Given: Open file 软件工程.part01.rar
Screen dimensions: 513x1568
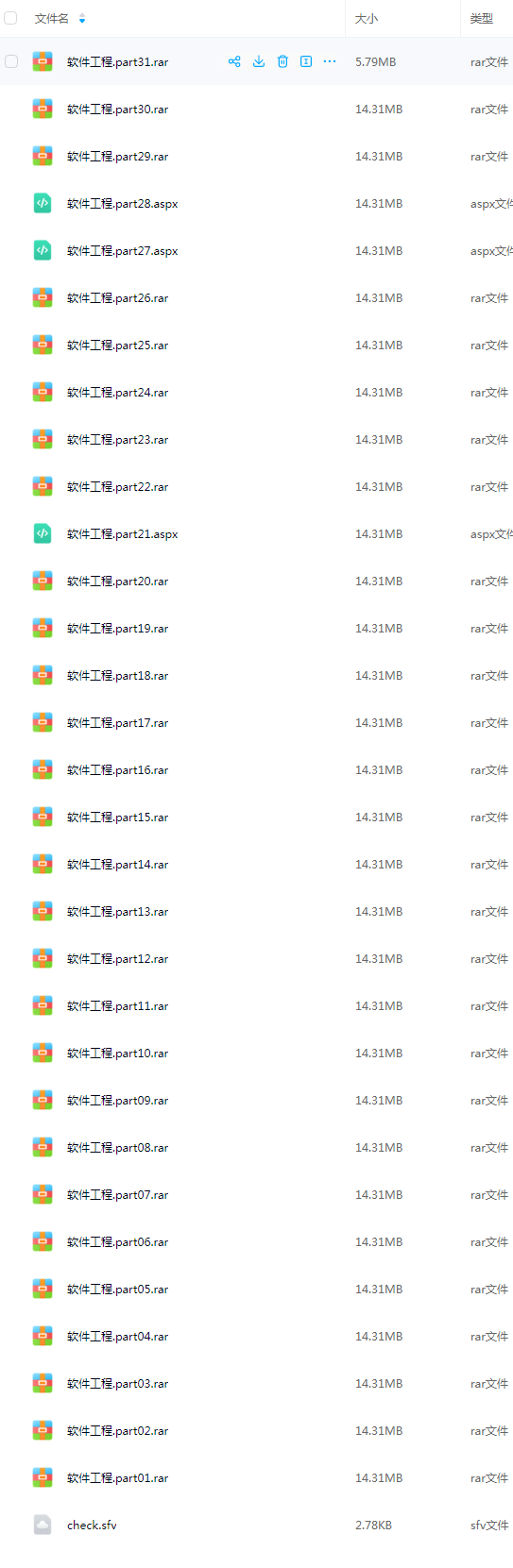Looking at the screenshot, I should 118,1478.
